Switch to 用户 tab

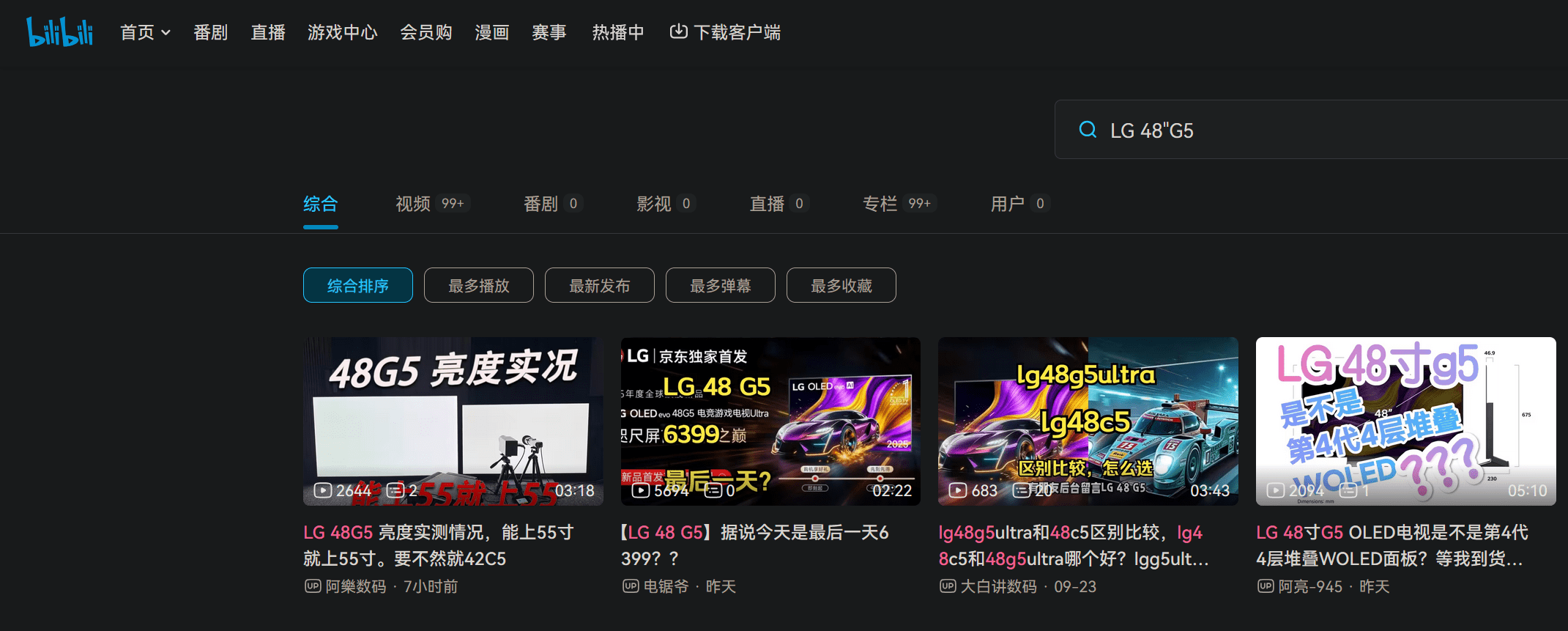tap(1020, 204)
